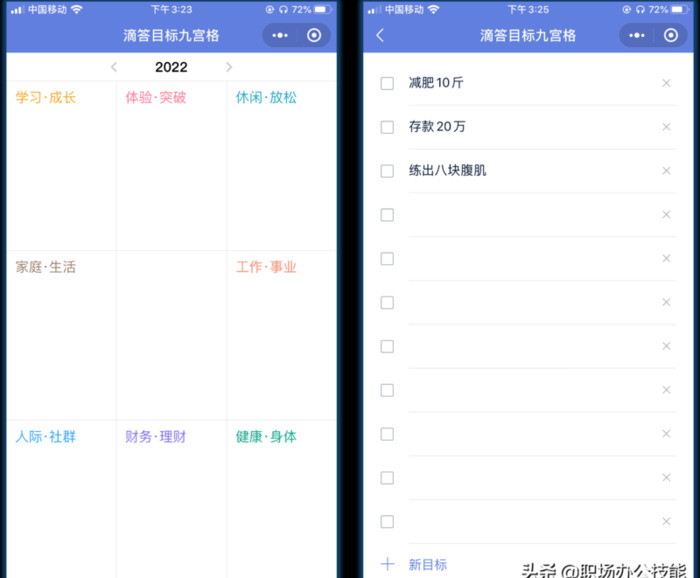
Task: Tap the battery icon in right phone status bar
Action: coord(680,9)
